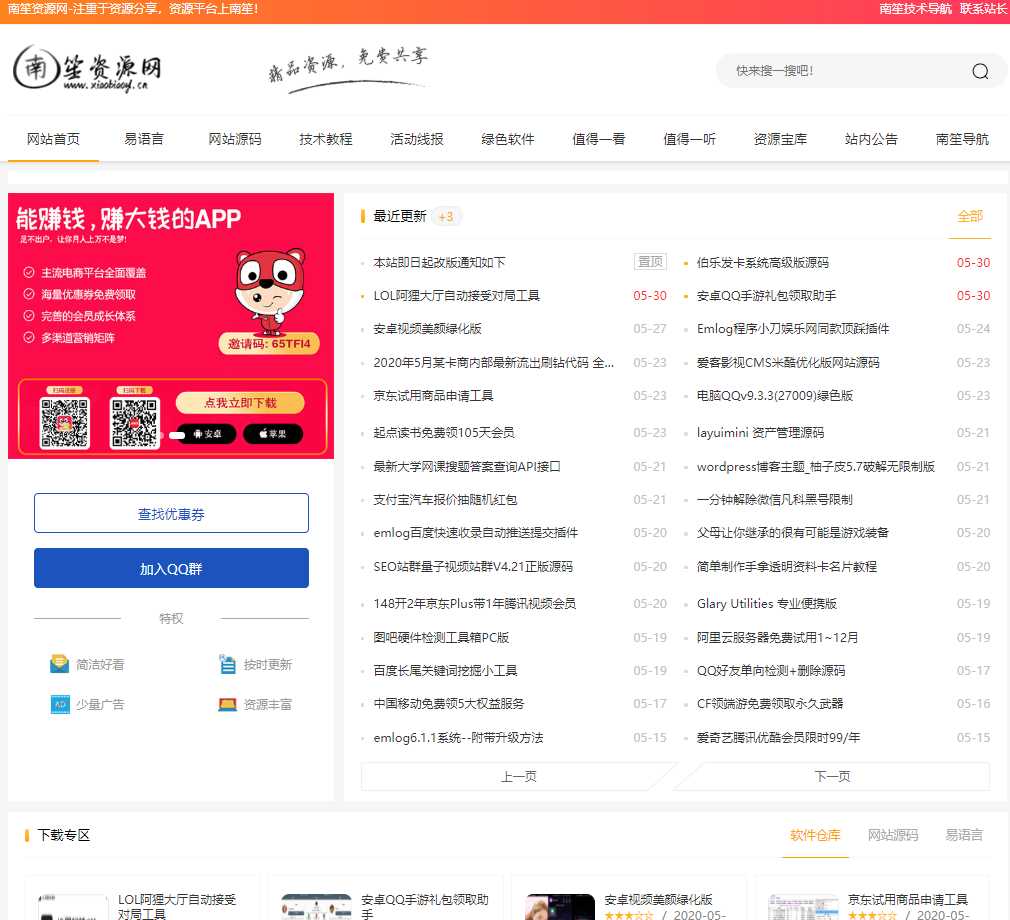Viewport: 1010px width, 920px height.
Task: Switch to the 网站源码 download tab
Action: tap(892, 835)
